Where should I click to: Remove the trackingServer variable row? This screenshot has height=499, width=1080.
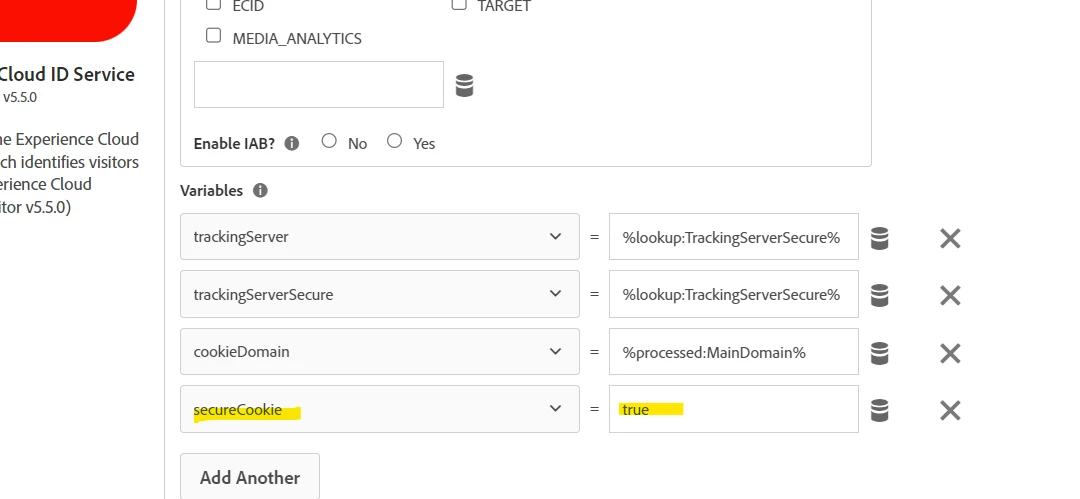coord(950,238)
